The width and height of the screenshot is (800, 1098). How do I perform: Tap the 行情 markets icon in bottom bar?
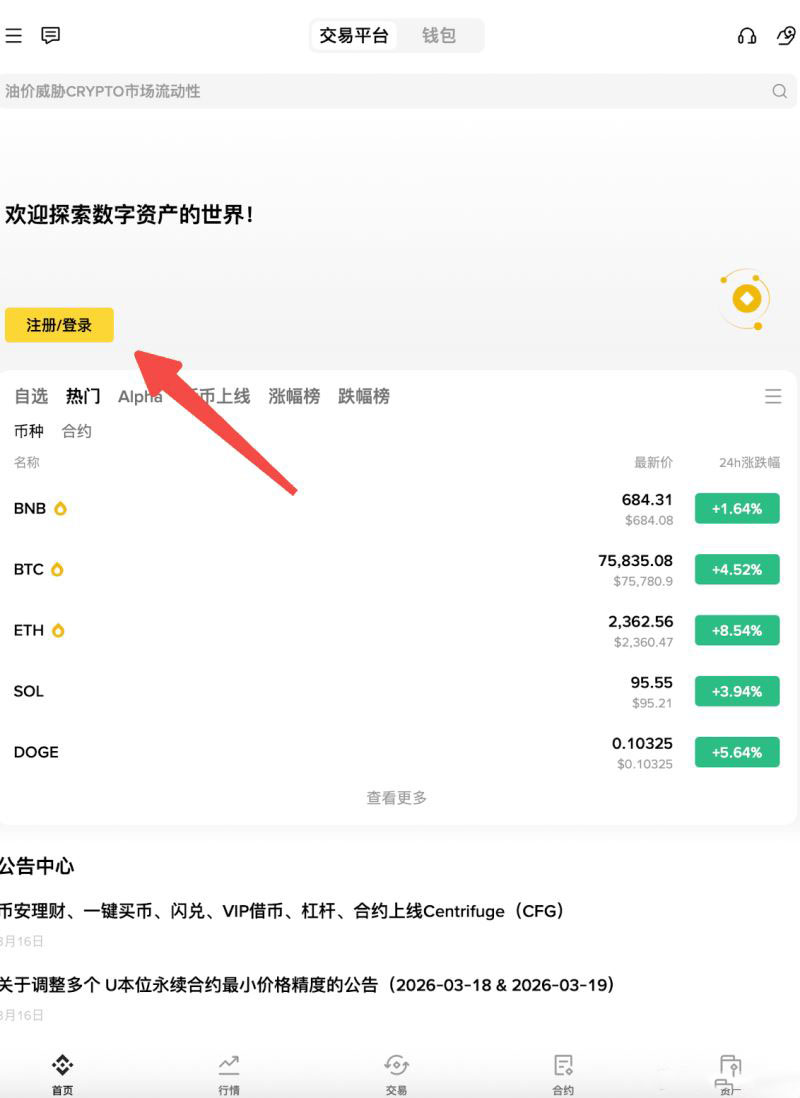229,1066
